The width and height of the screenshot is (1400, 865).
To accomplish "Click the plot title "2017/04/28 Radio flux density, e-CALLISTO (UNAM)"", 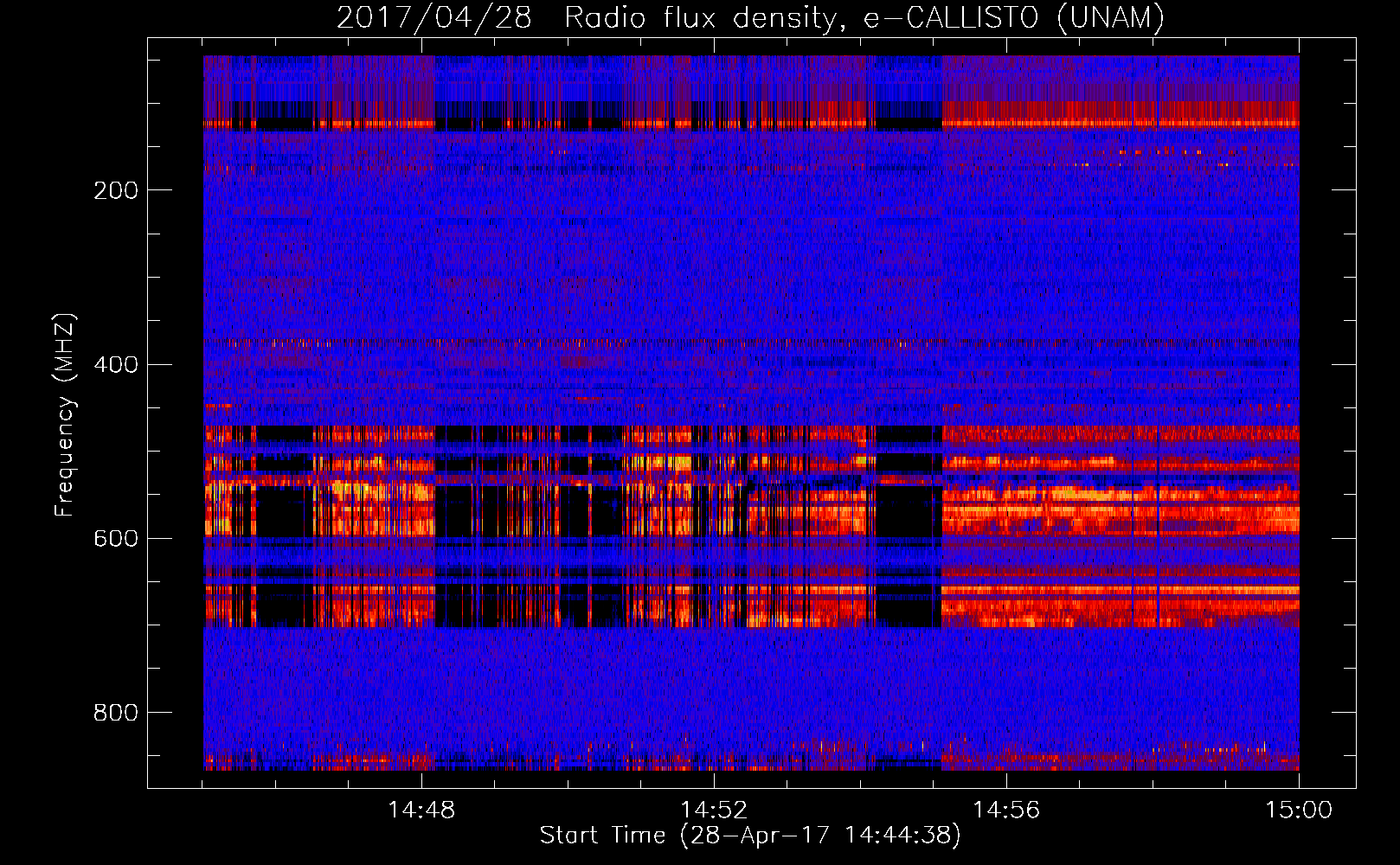I will pyautogui.click(x=750, y=17).
